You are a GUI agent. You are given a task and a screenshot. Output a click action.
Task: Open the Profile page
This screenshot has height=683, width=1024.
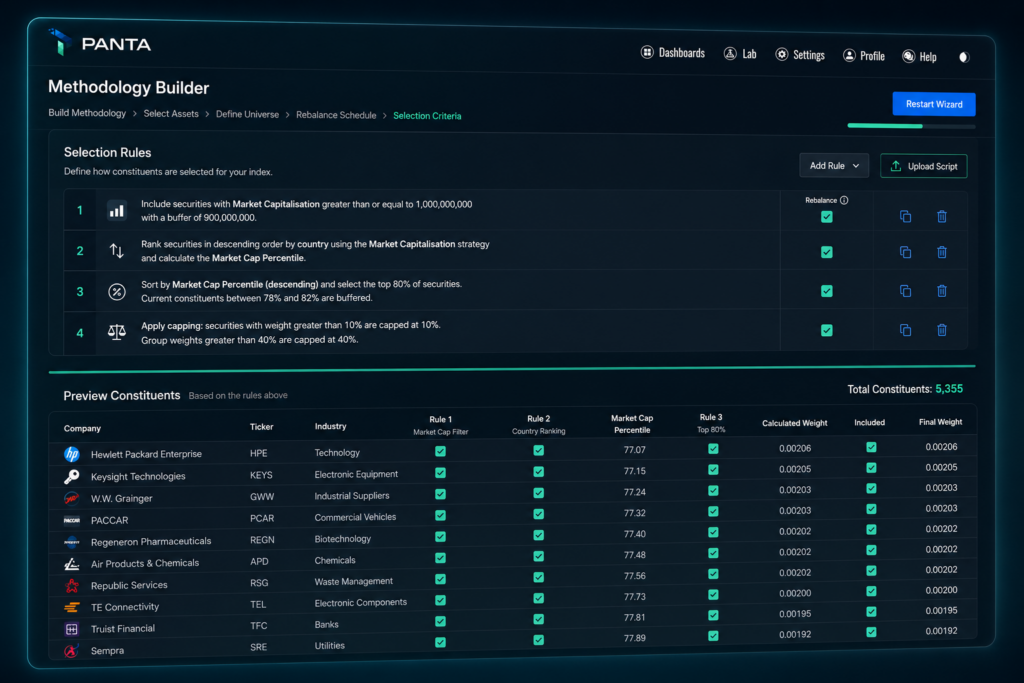pos(863,56)
